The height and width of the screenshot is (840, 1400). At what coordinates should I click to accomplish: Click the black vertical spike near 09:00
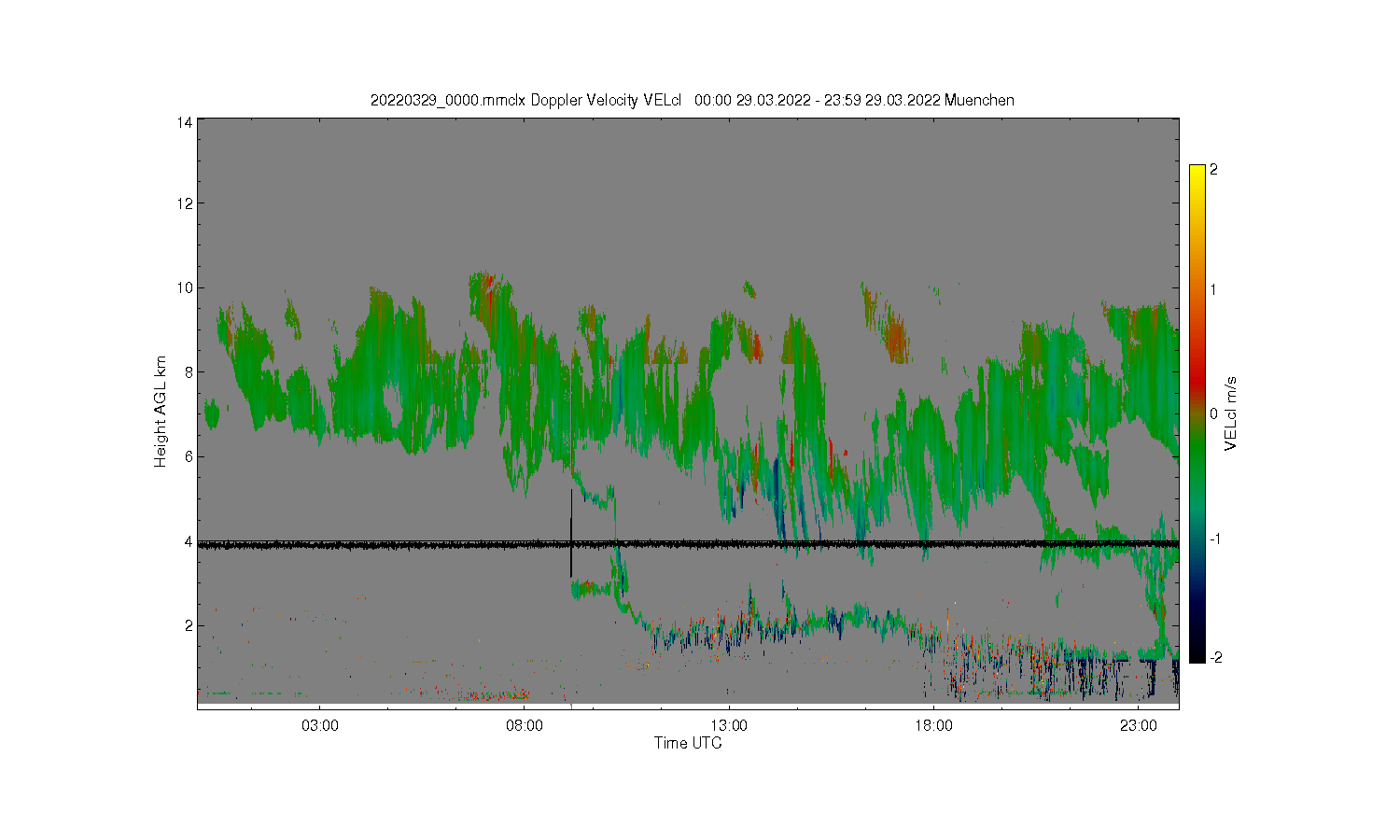[571, 533]
